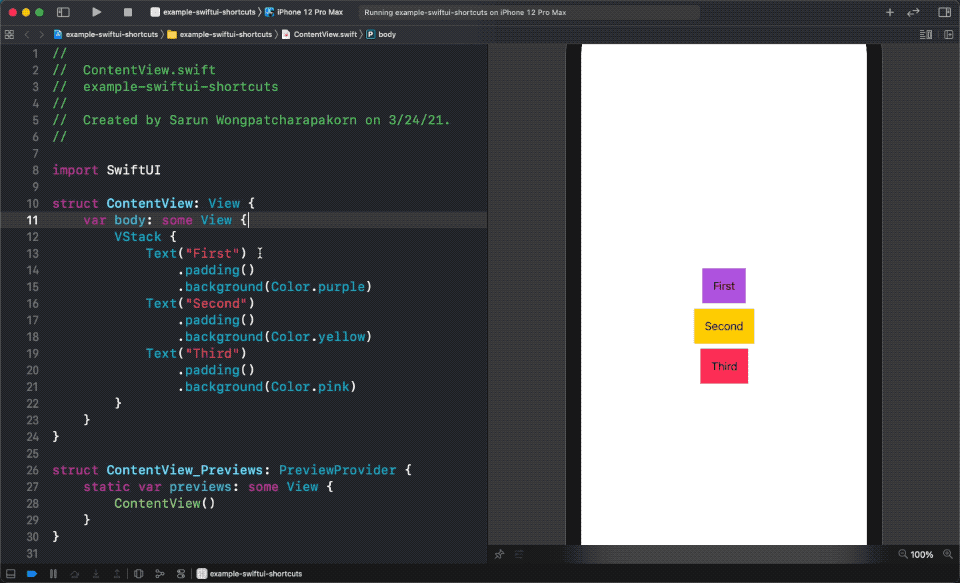Click line number 26 in gutter
The height and width of the screenshot is (583, 960).
click(x=32, y=470)
